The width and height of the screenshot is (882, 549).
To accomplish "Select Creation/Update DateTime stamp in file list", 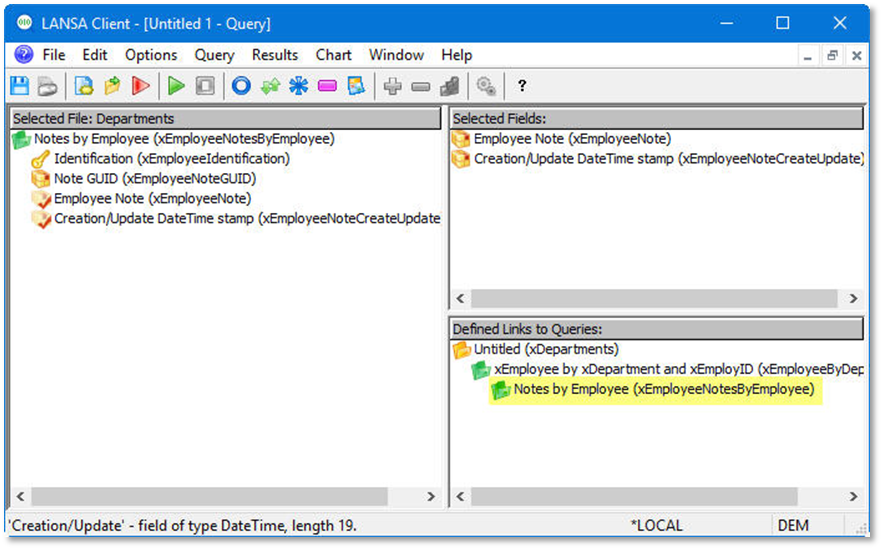I will tap(247, 218).
